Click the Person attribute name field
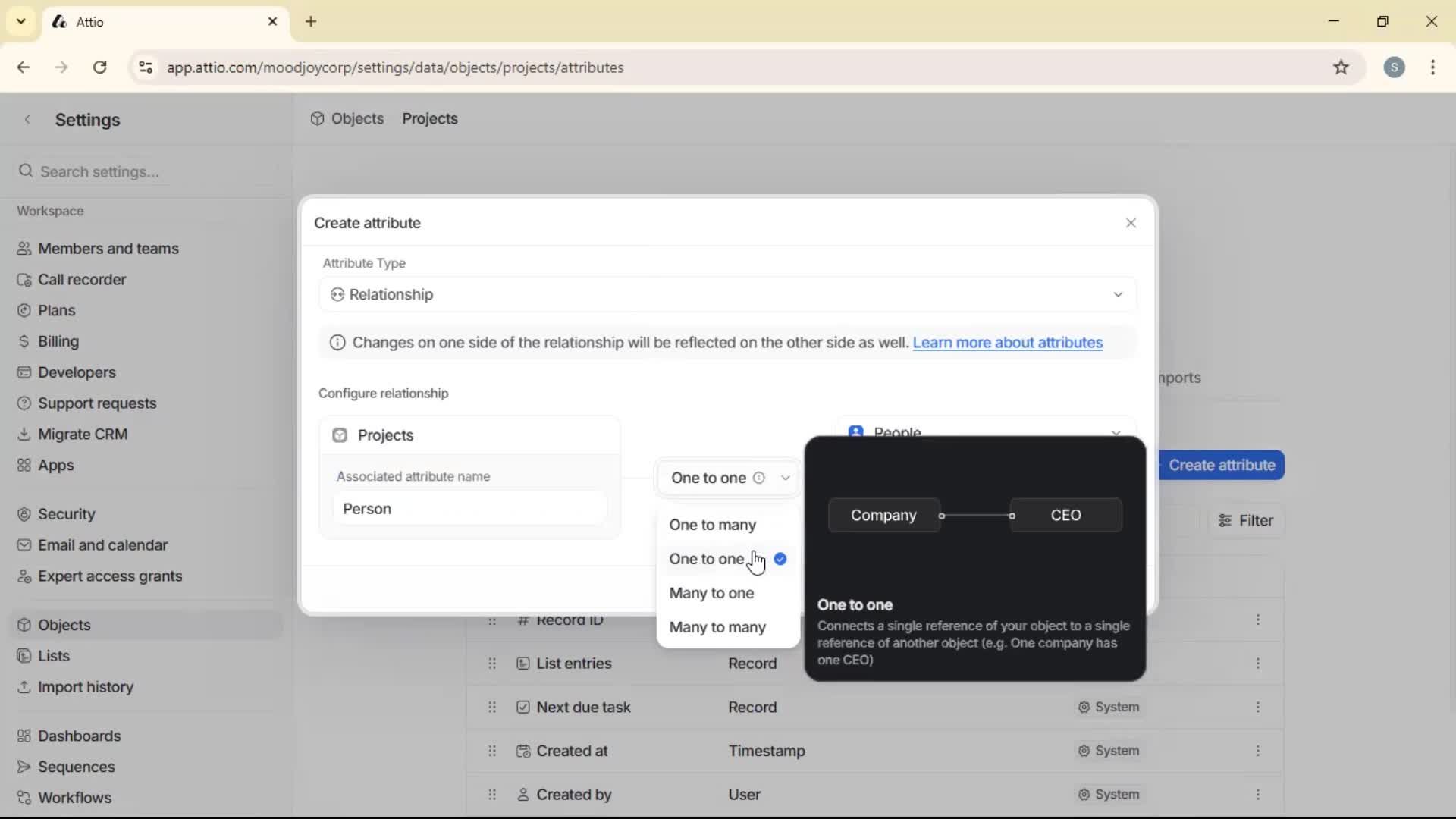 [x=469, y=508]
